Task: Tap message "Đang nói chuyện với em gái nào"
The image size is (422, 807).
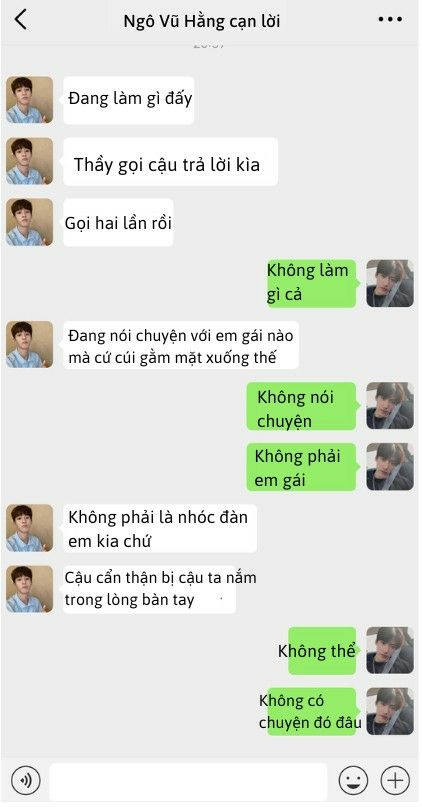Action: [181, 345]
